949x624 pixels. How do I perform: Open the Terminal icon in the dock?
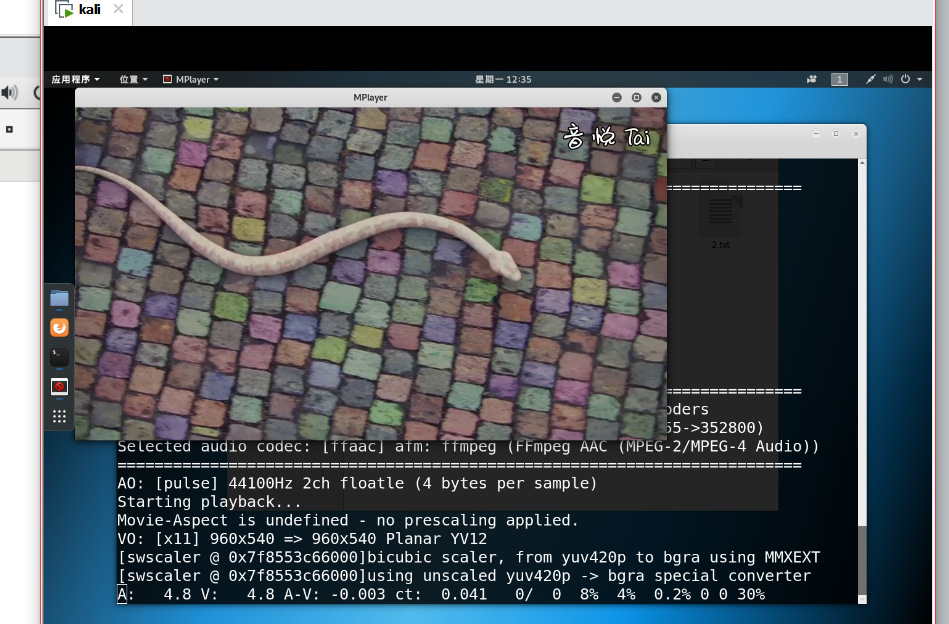(59, 357)
